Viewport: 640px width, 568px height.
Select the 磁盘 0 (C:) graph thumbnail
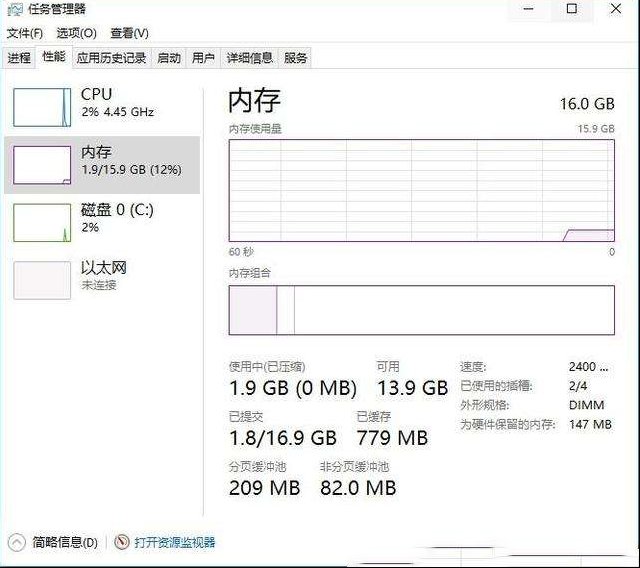(42, 222)
